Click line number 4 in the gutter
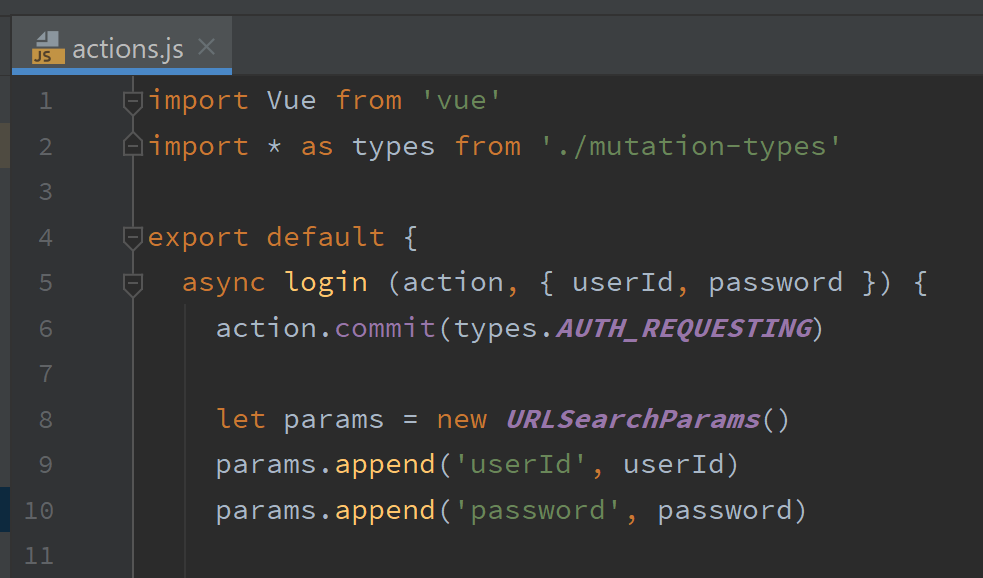This screenshot has height=578, width=983. [46, 238]
